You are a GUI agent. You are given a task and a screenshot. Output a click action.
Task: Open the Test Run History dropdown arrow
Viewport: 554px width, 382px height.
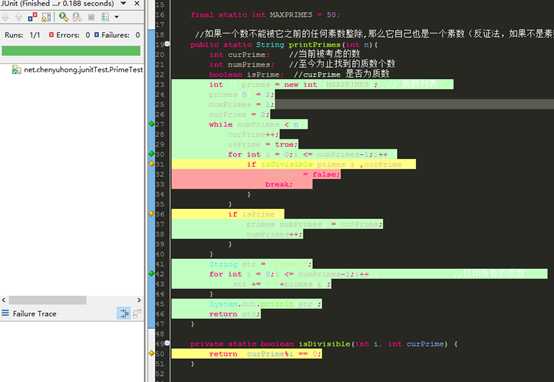pyautogui.click(x=117, y=17)
